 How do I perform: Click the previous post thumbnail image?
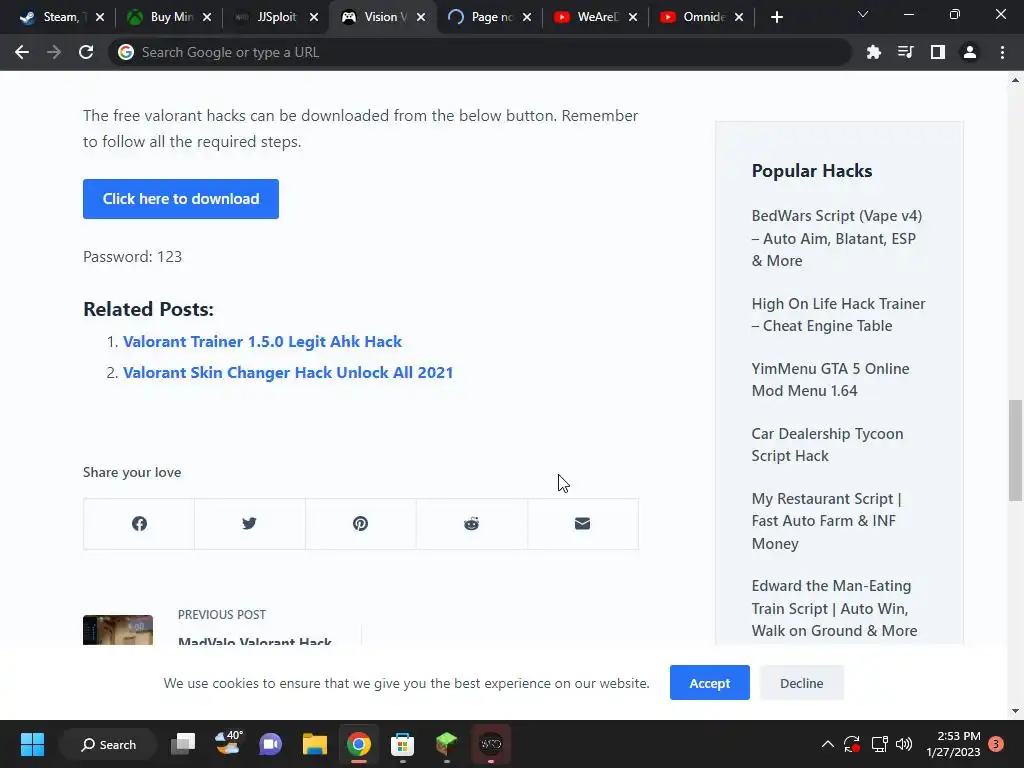coord(118,630)
